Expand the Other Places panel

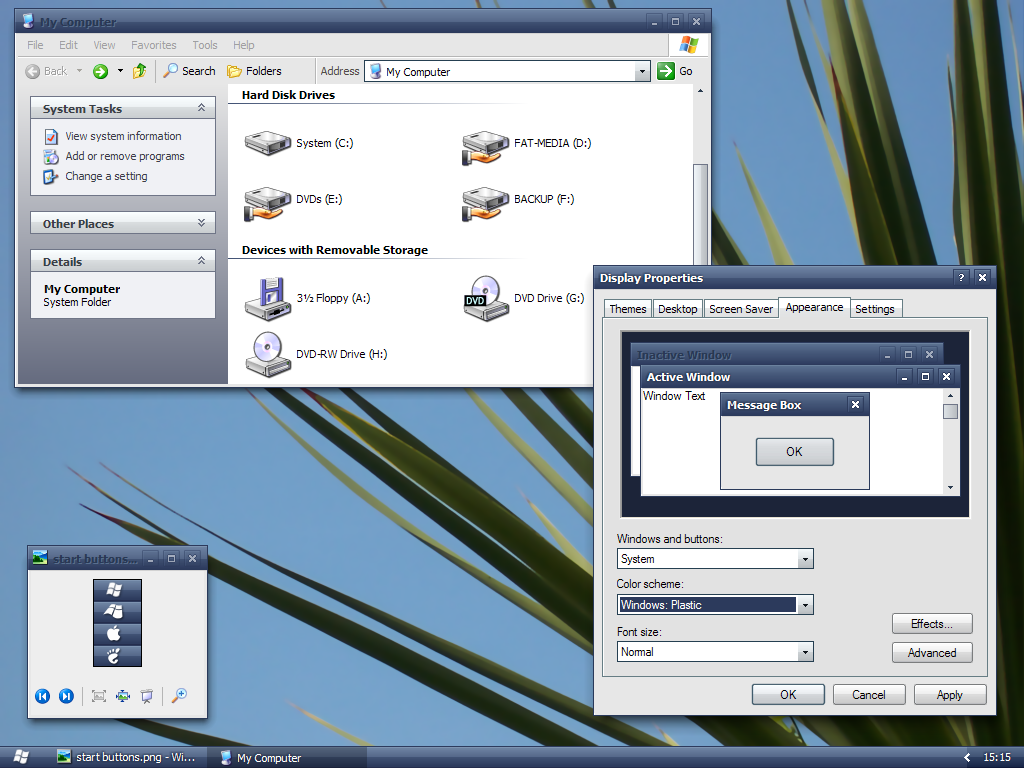tap(201, 223)
